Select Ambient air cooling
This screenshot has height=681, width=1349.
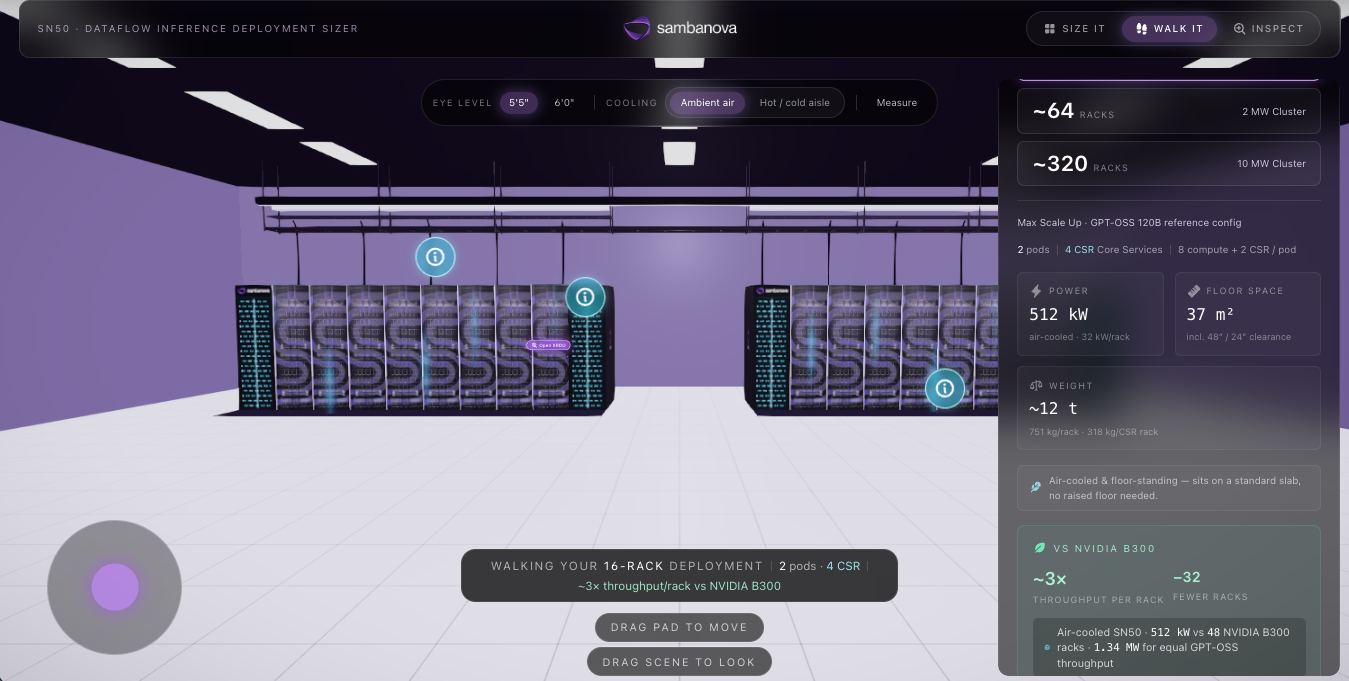point(707,103)
